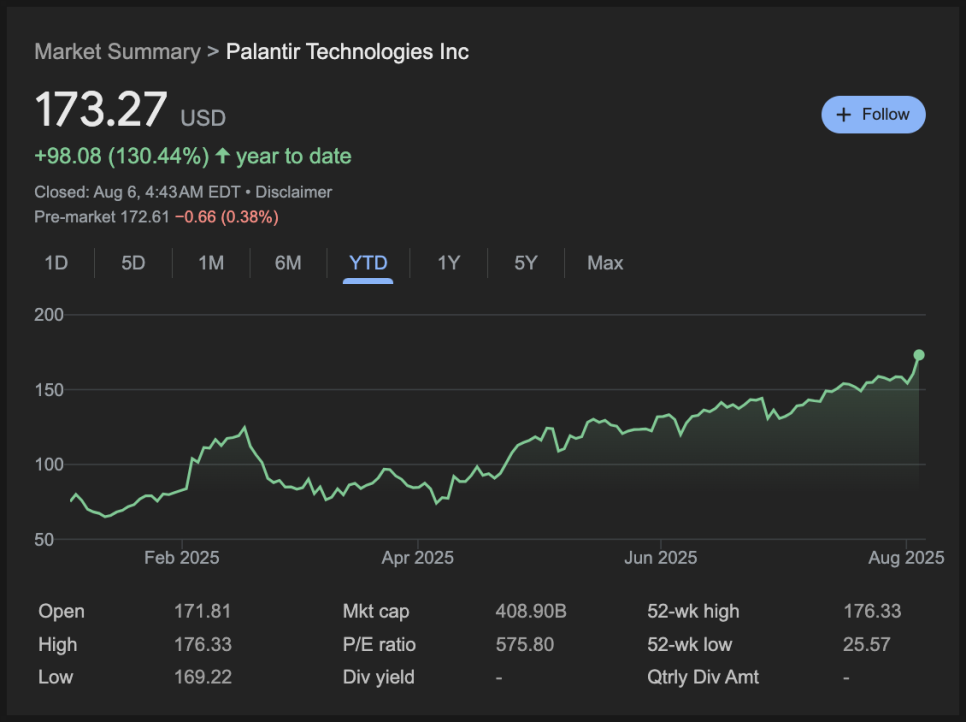Select the YTD range tab

point(368,263)
